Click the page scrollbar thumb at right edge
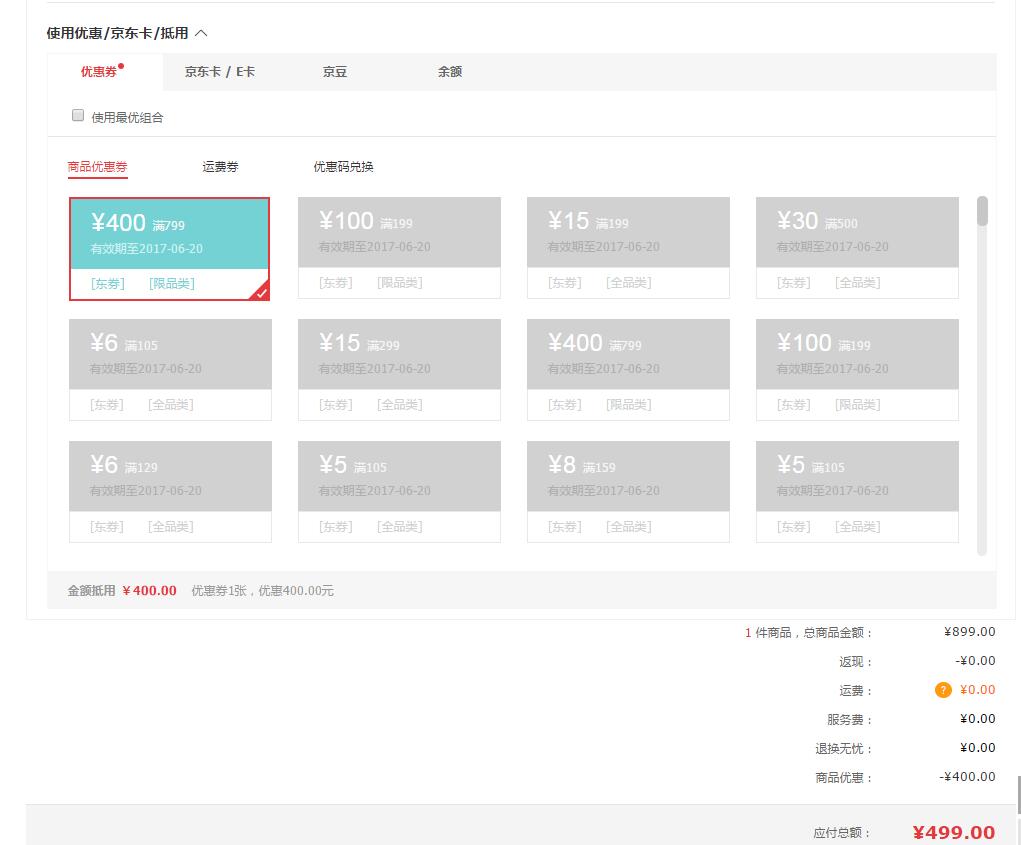1021x845 pixels. click(1019, 794)
